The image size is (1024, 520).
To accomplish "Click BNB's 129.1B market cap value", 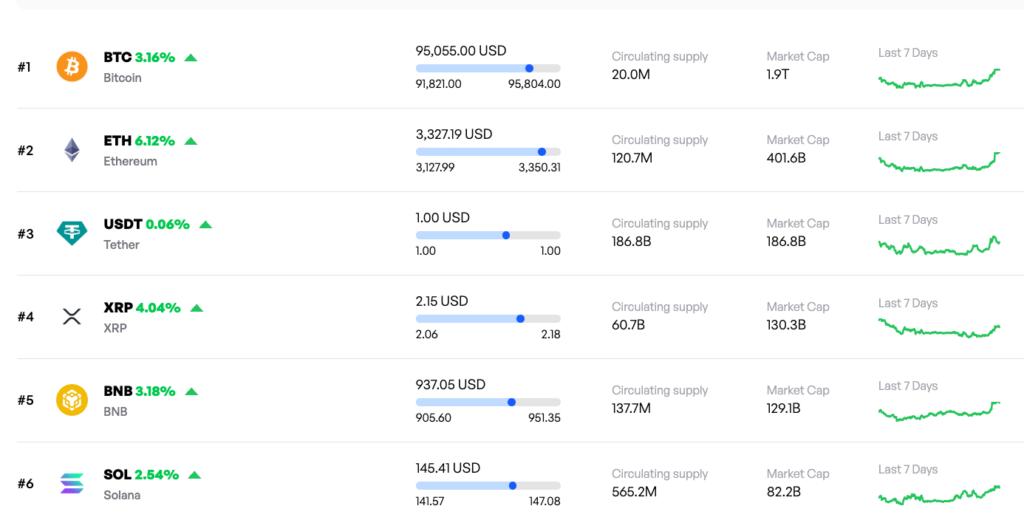I will click(x=785, y=408).
